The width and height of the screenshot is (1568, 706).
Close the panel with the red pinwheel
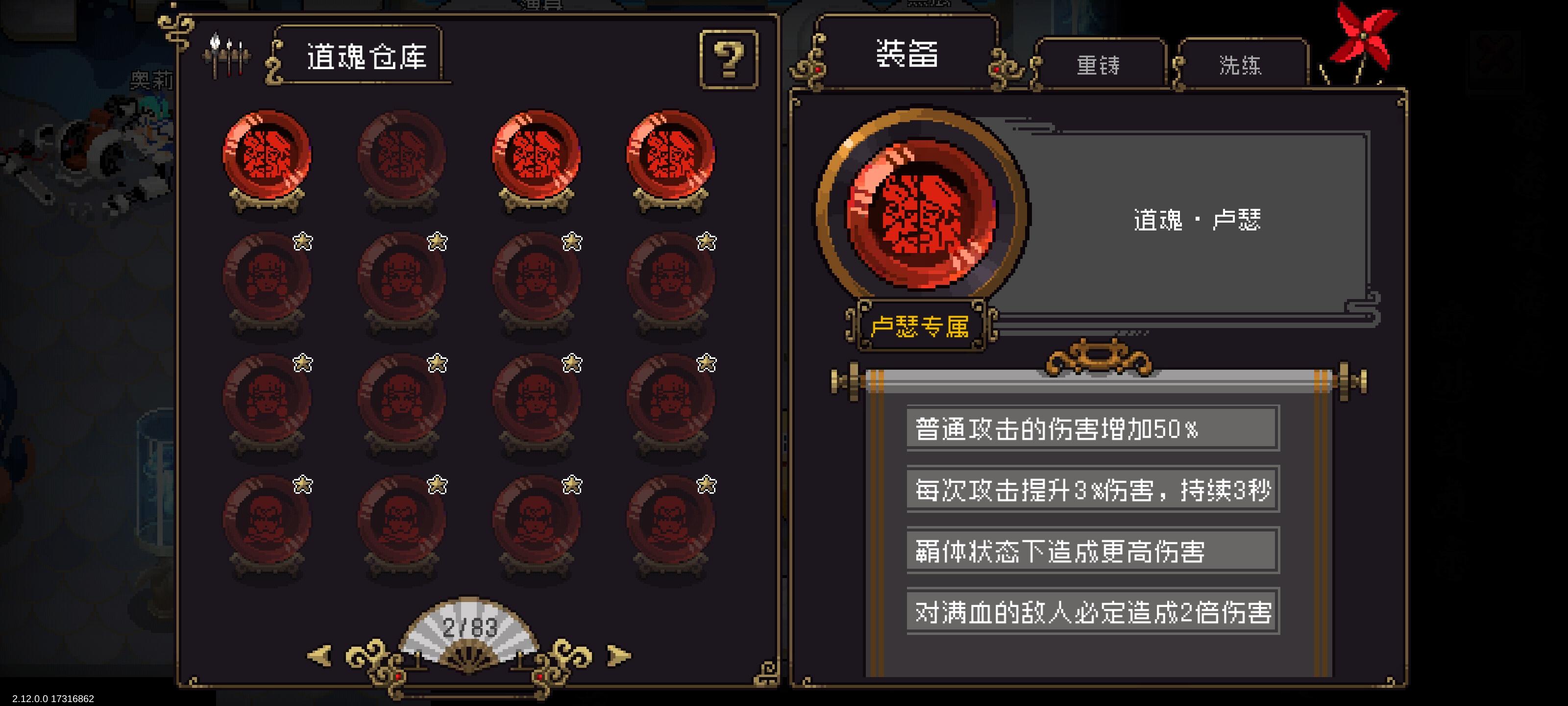(x=1359, y=44)
